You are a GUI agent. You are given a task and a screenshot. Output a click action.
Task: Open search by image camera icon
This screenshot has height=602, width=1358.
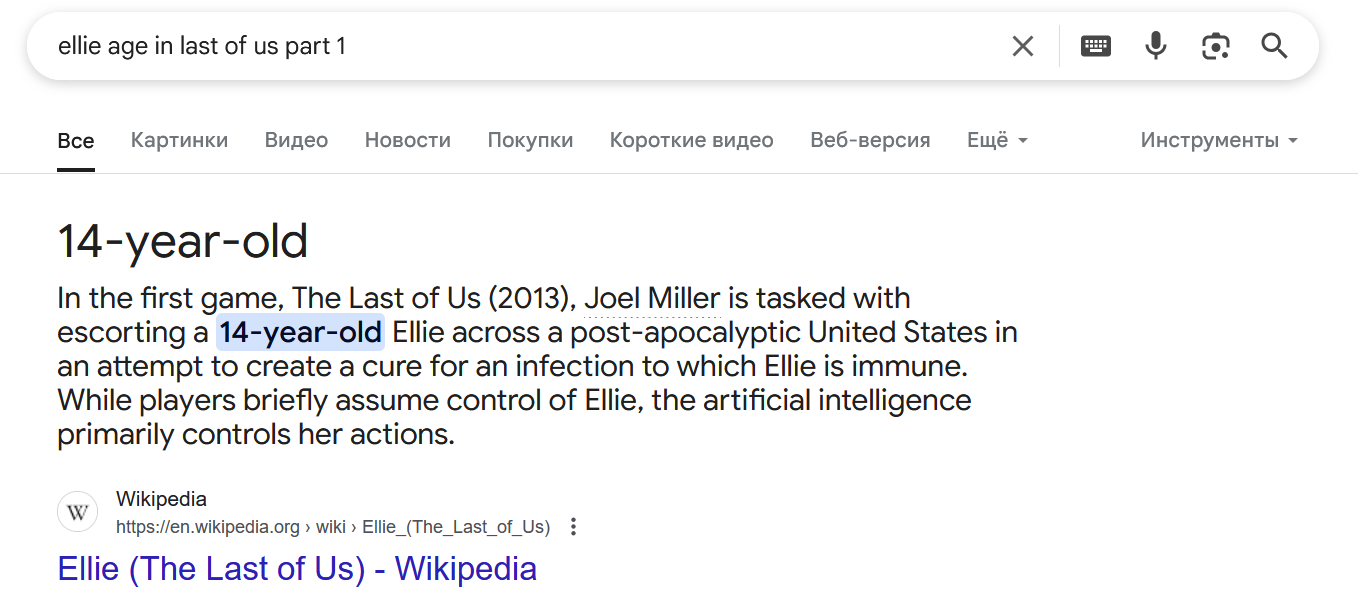1215,46
